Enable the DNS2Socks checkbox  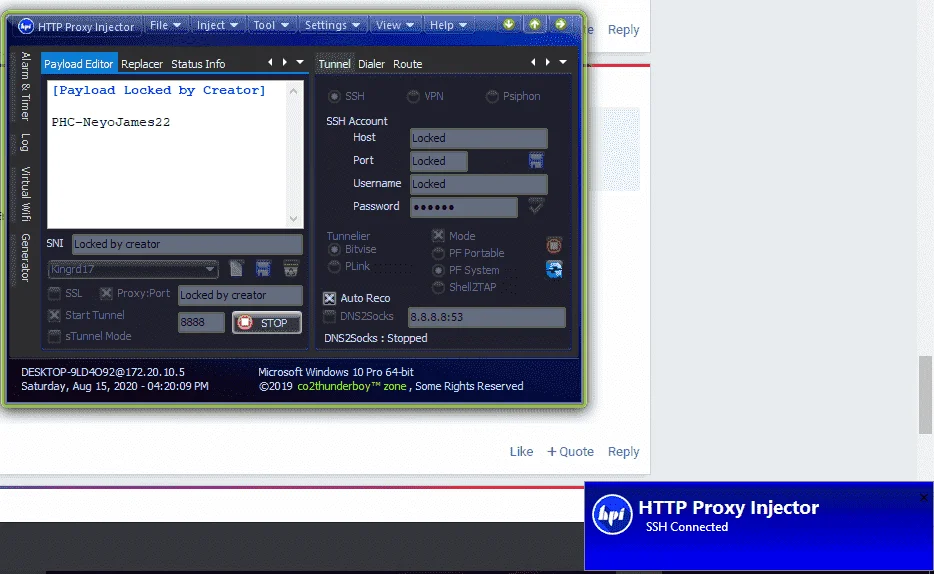(329, 316)
